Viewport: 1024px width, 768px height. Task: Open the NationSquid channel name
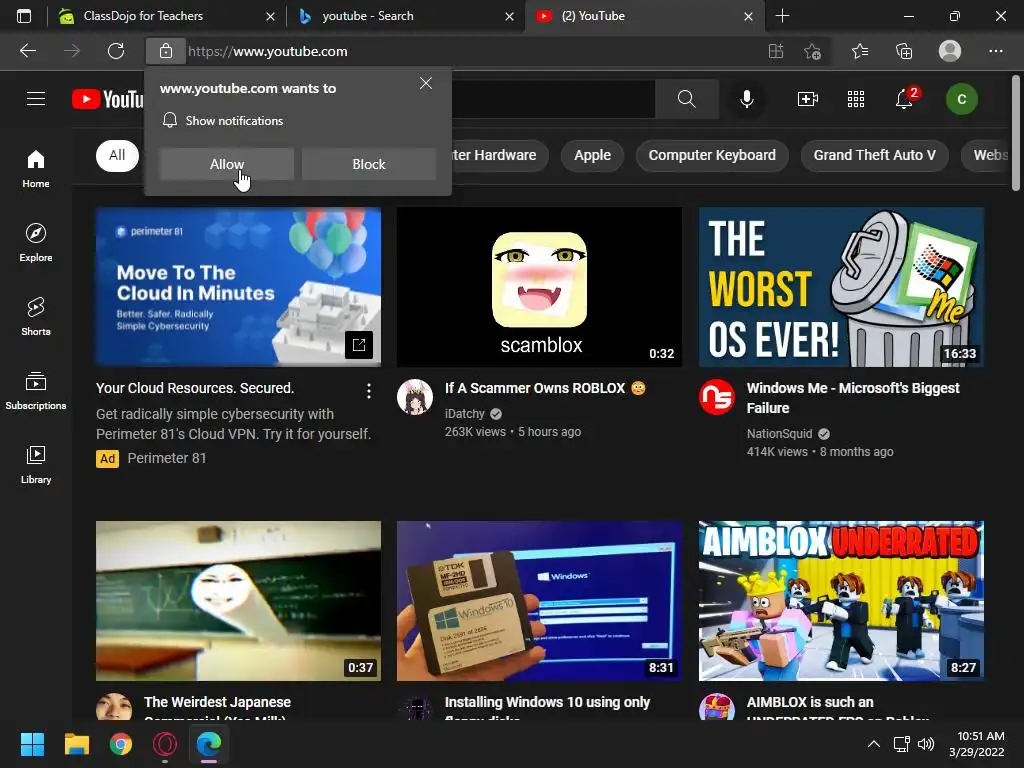click(779, 434)
